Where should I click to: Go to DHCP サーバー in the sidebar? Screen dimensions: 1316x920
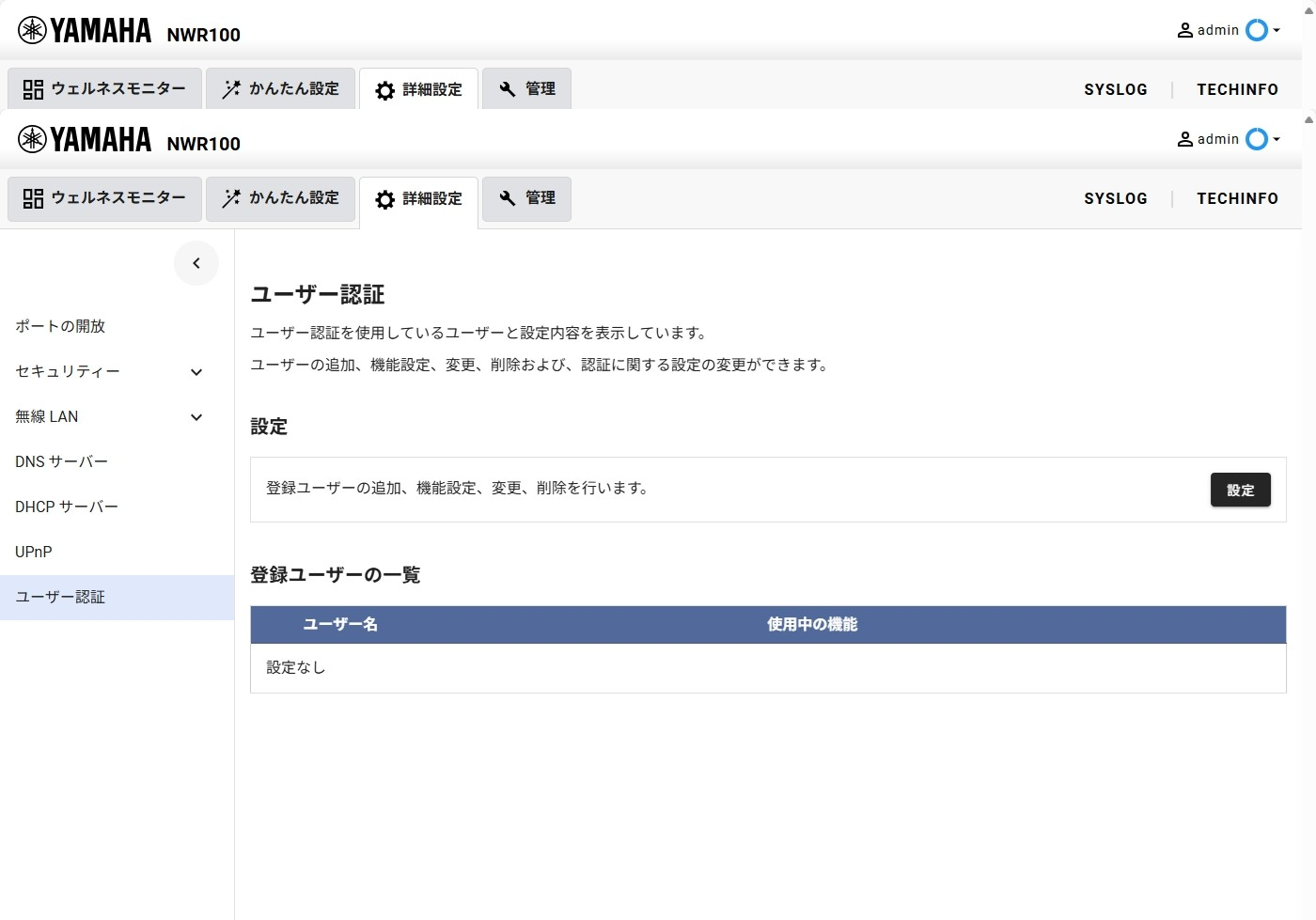click(x=67, y=507)
